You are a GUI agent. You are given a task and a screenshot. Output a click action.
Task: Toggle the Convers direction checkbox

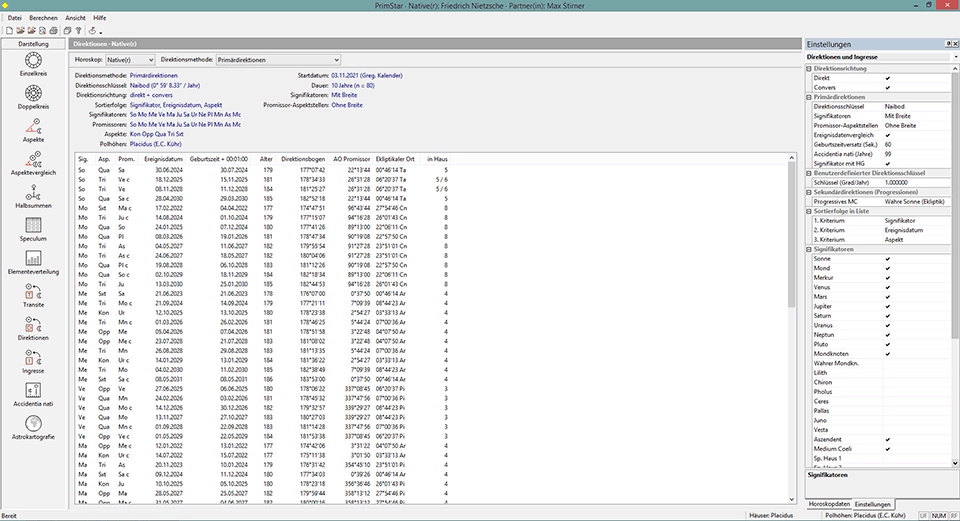tap(888, 88)
